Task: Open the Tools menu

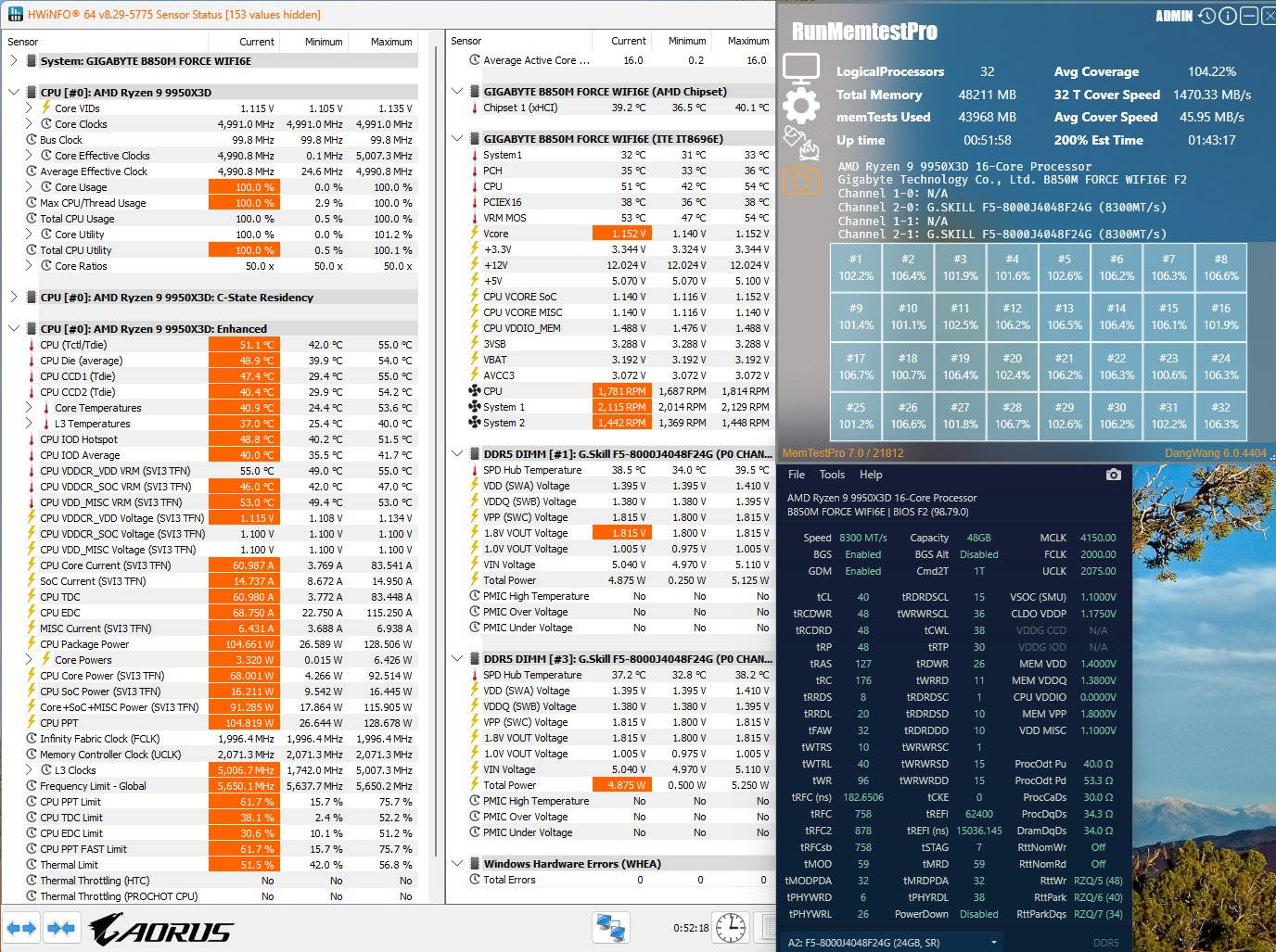Action: coord(832,475)
